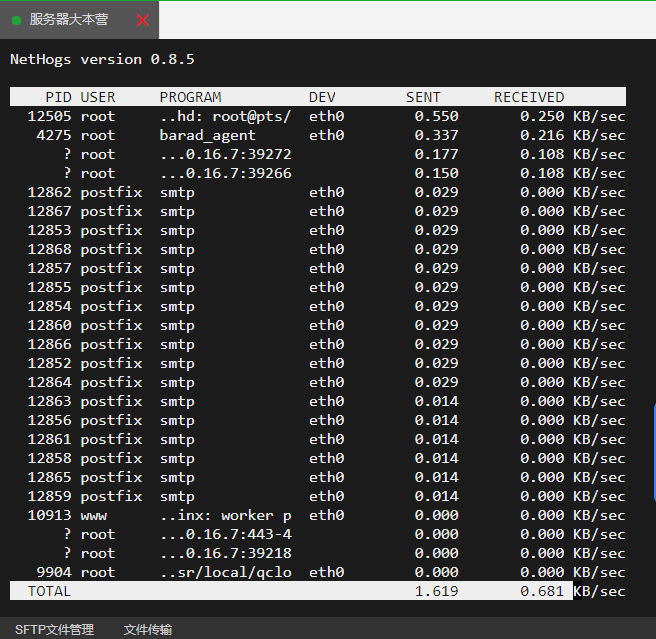The height and width of the screenshot is (639, 656).
Task: Click the terminal scrollbar on the right edge
Action: point(654,452)
